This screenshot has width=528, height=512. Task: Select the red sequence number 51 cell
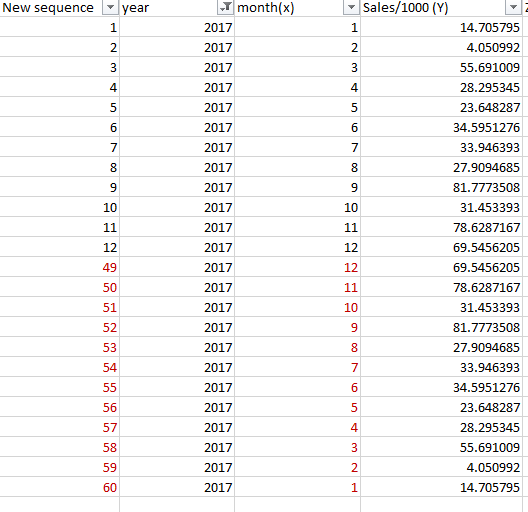tap(60, 307)
